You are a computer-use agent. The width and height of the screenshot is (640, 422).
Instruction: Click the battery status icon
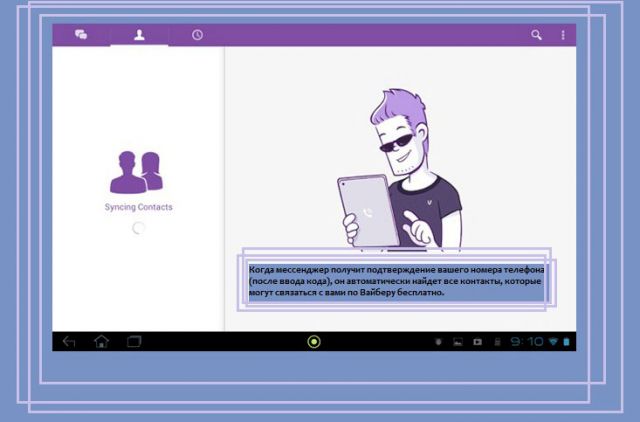[x=566, y=342]
